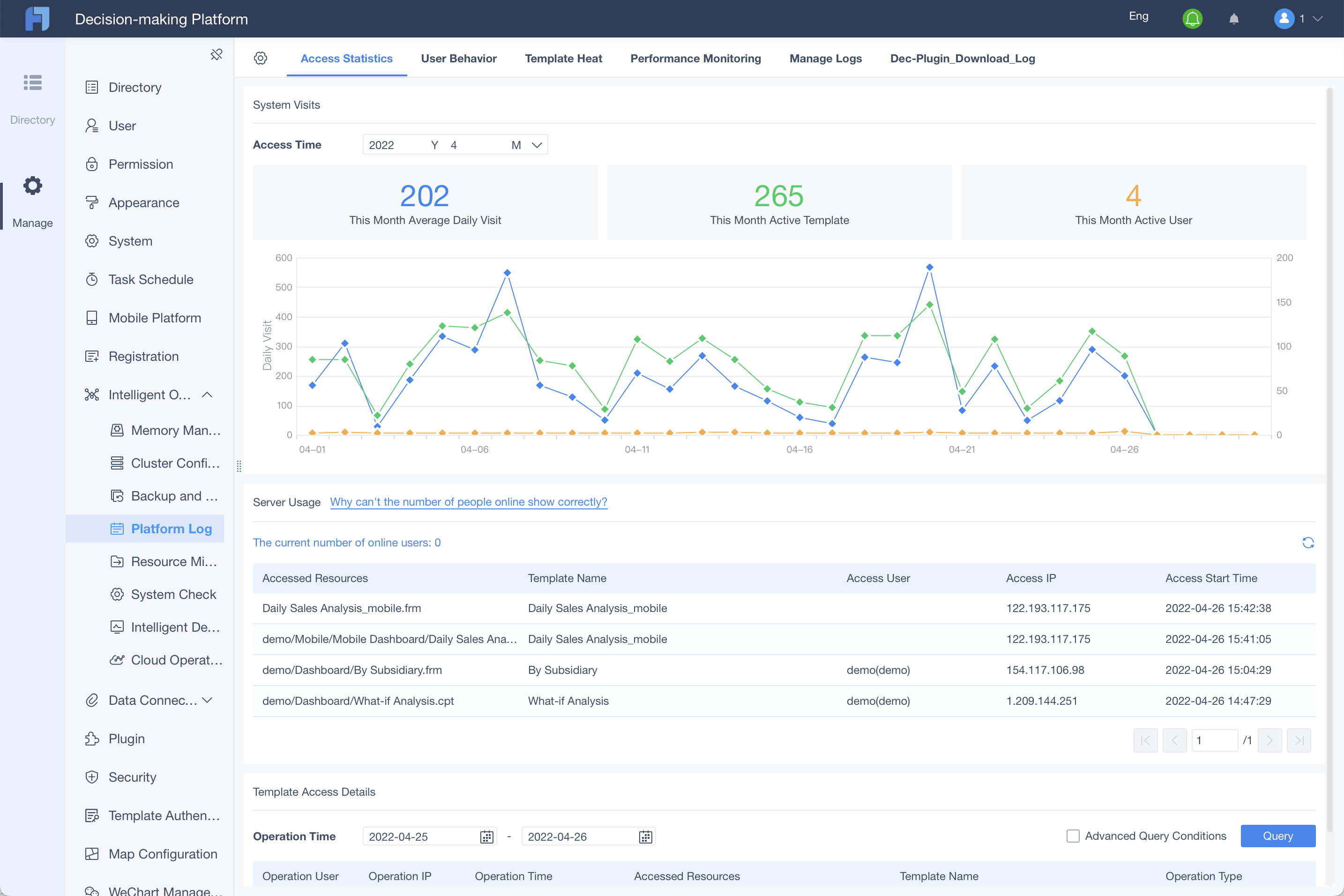Open the user account dropdown arrow
The height and width of the screenshot is (896, 1344).
click(1318, 19)
